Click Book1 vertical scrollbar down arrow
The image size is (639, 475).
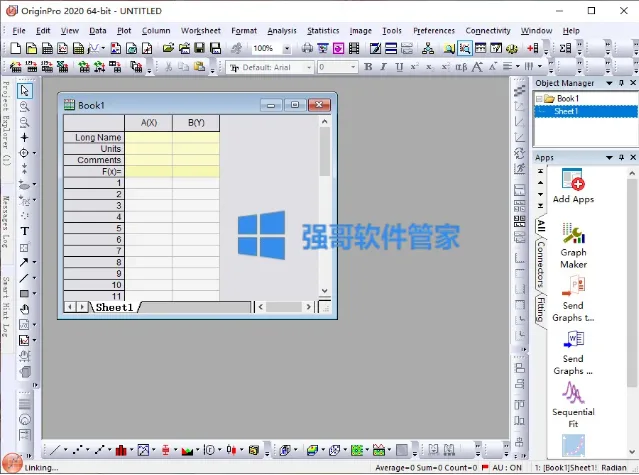pos(324,291)
